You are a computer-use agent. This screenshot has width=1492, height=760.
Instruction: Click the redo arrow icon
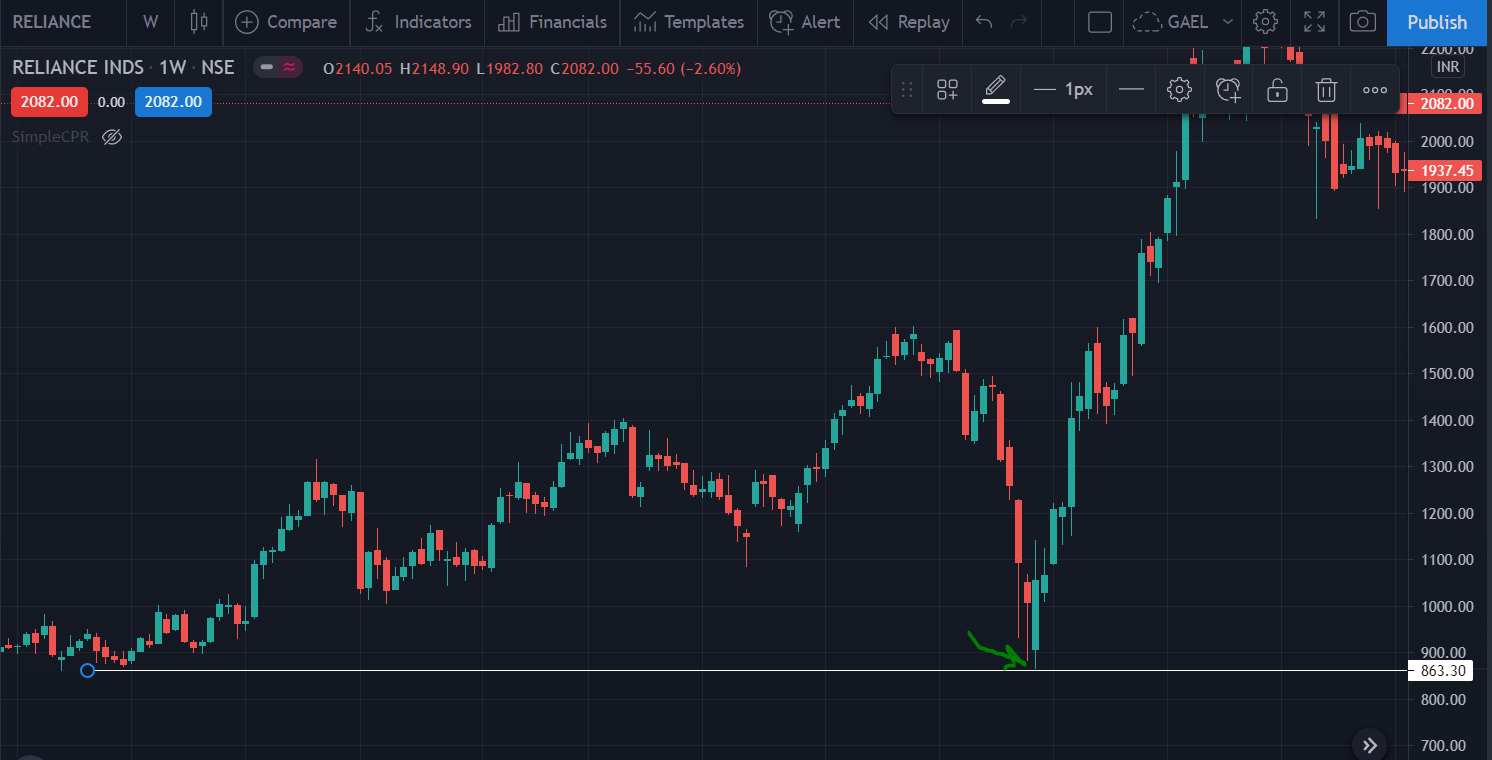tap(1019, 21)
